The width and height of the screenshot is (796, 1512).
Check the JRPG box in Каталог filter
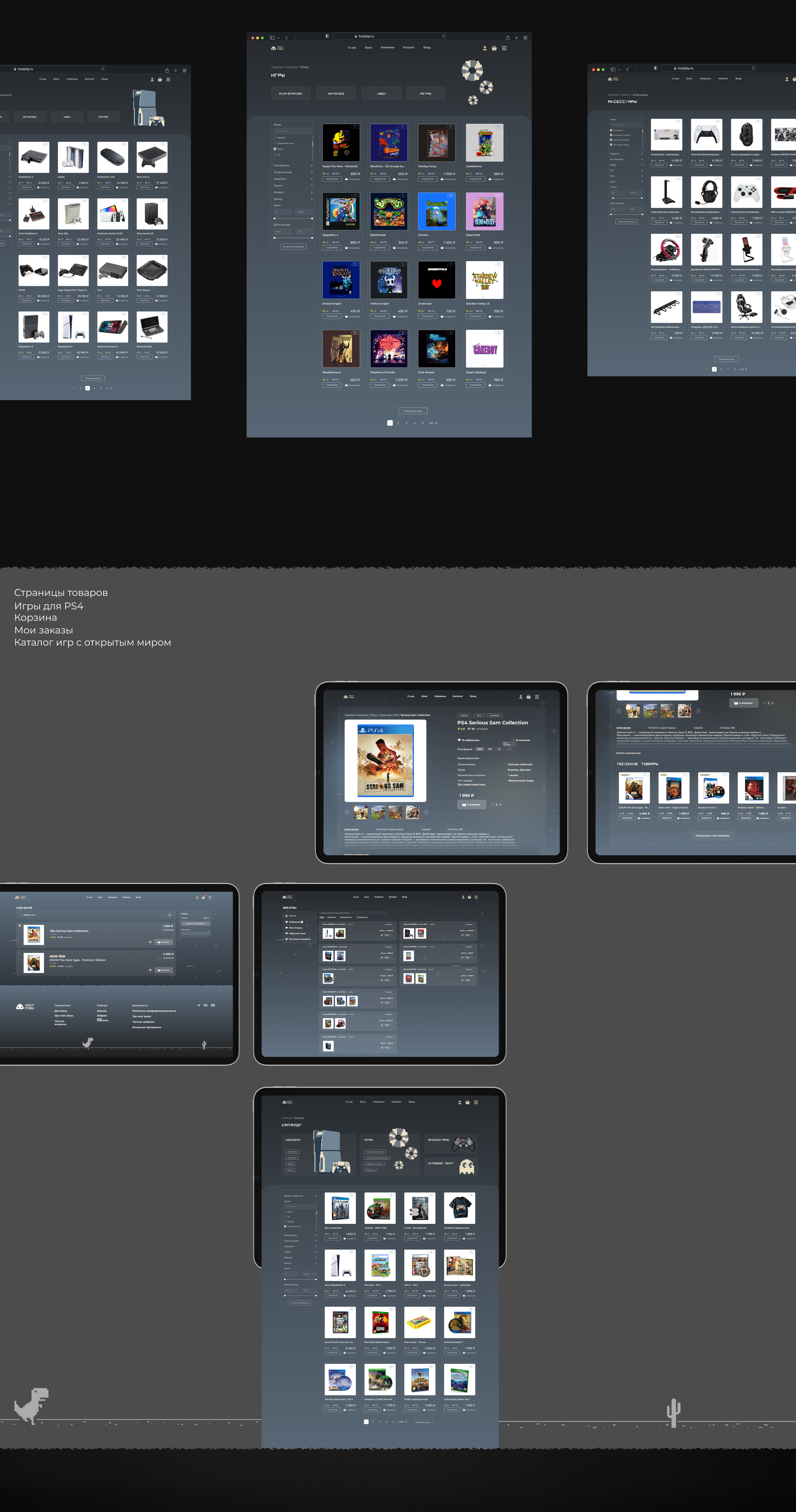286,1211
